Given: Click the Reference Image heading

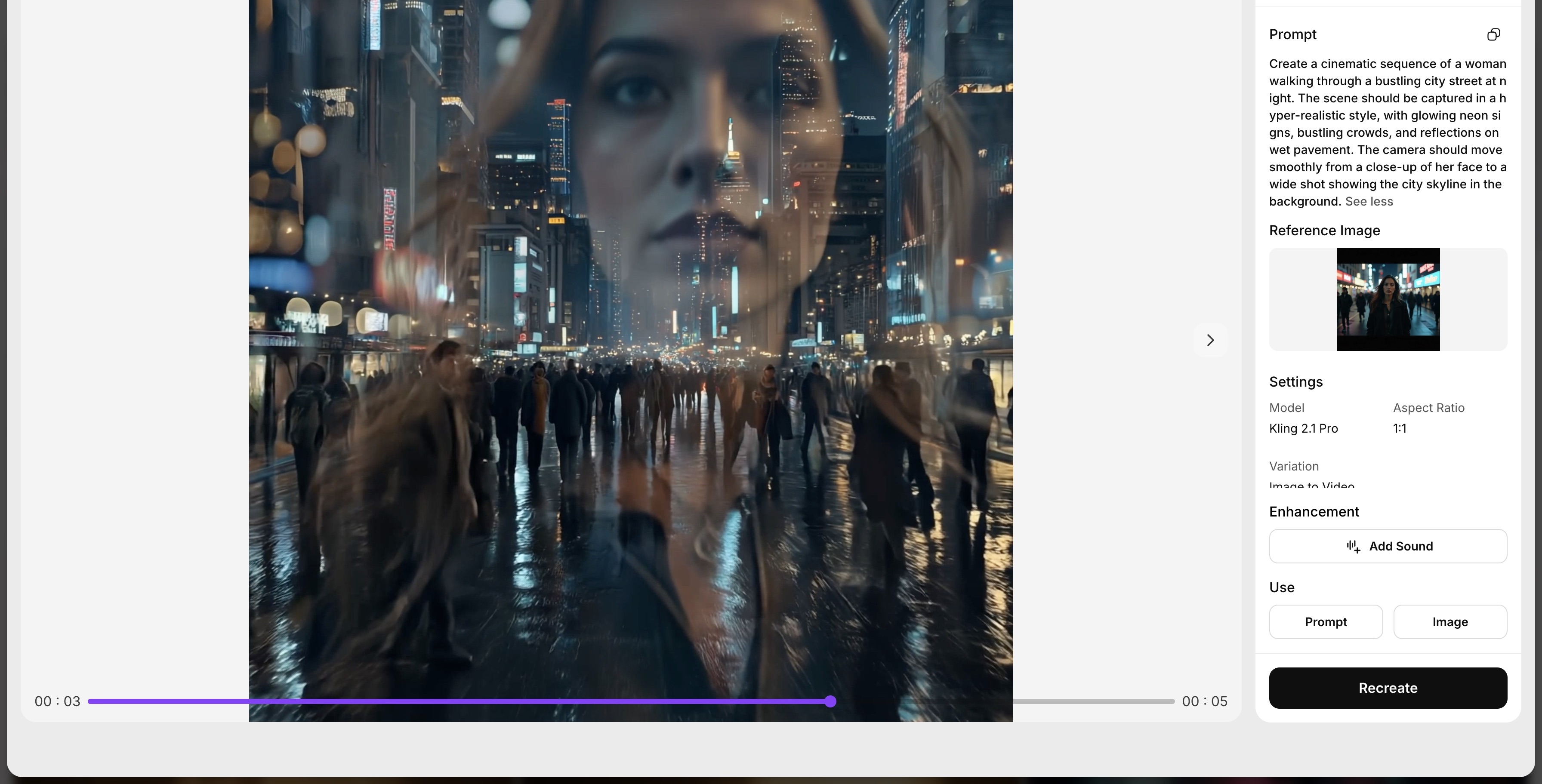Looking at the screenshot, I should [x=1324, y=231].
